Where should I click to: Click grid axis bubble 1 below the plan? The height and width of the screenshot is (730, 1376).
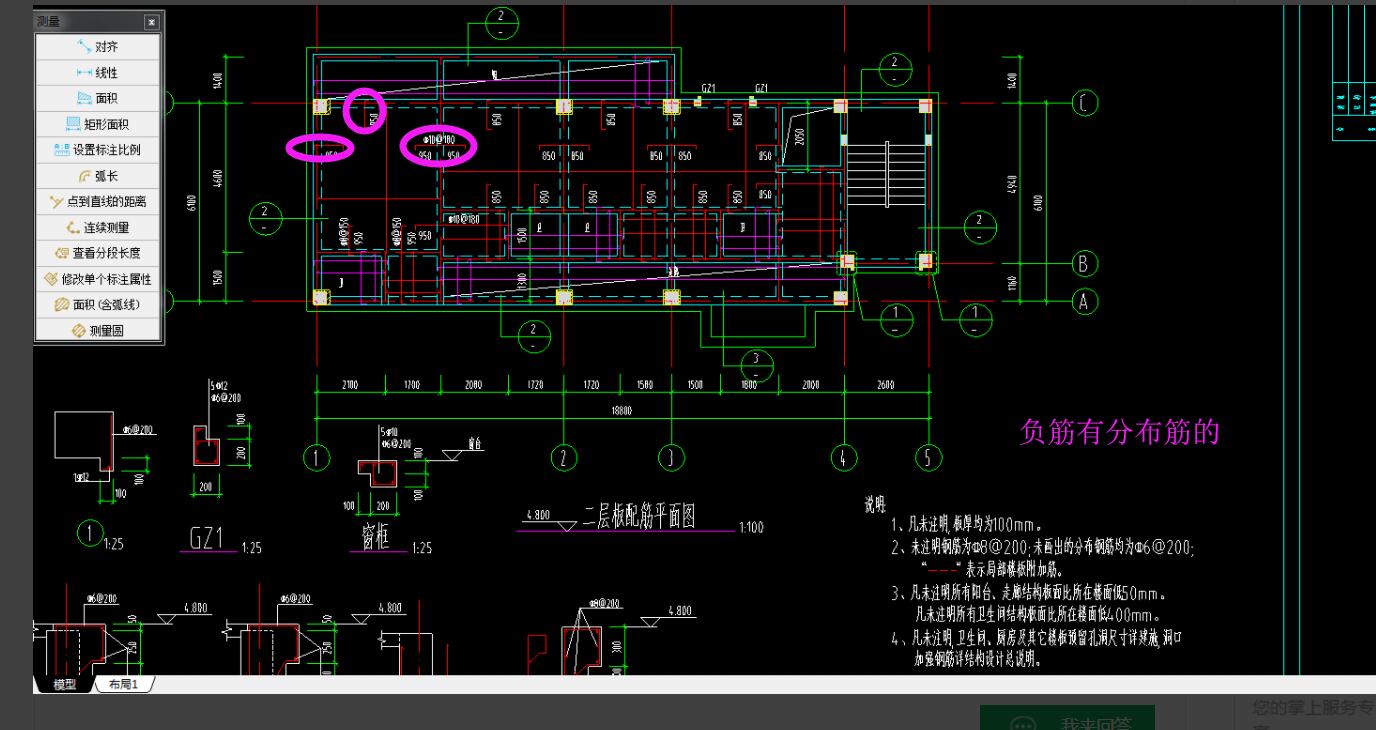(x=316, y=458)
